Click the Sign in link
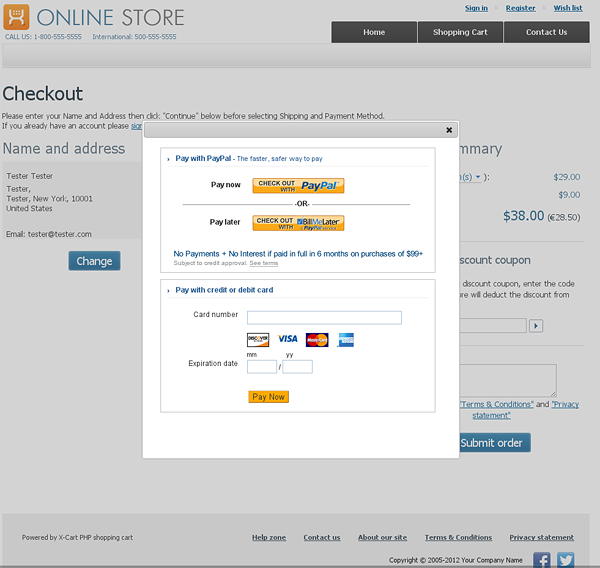Viewport: 600px width, 568px height. coord(476,8)
